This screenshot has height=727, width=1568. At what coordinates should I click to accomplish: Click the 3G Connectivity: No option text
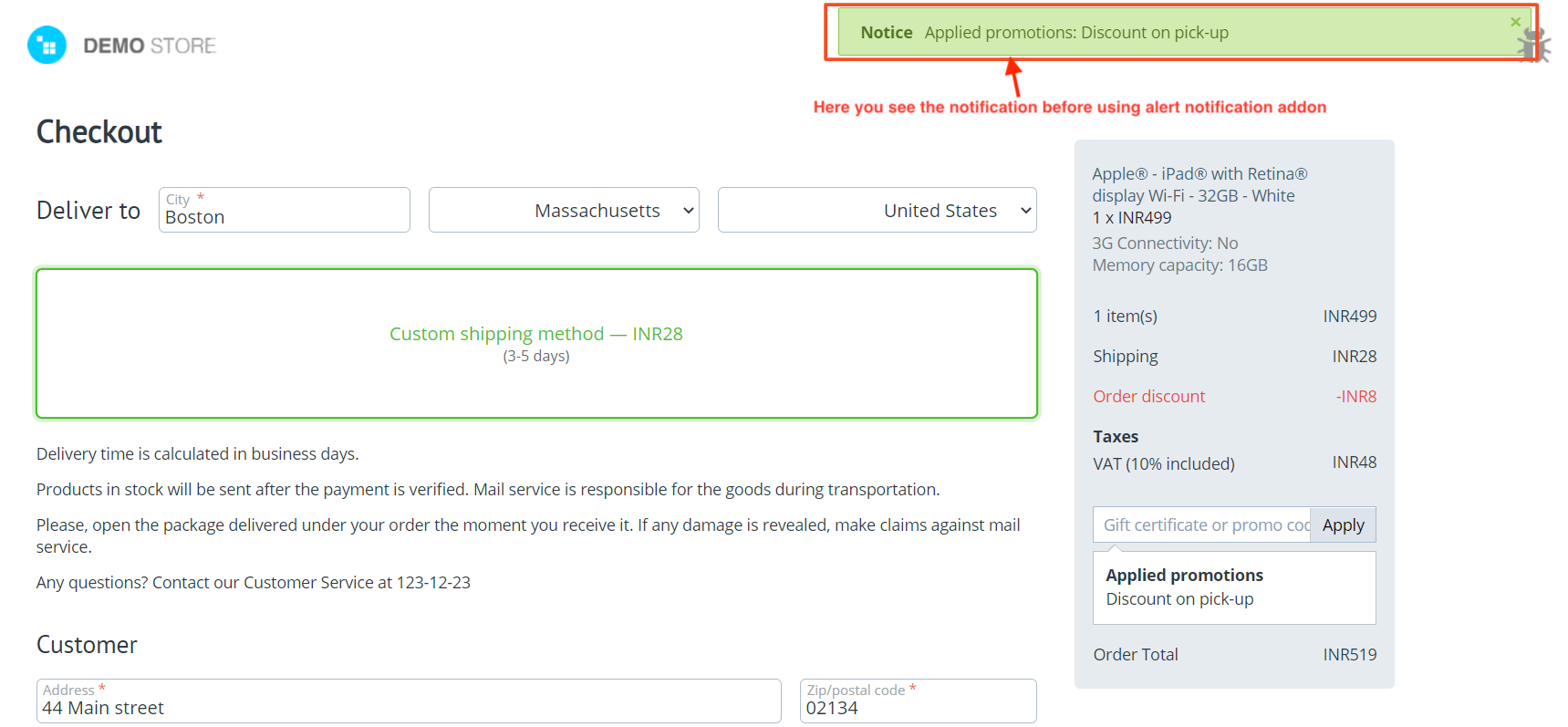(1165, 243)
